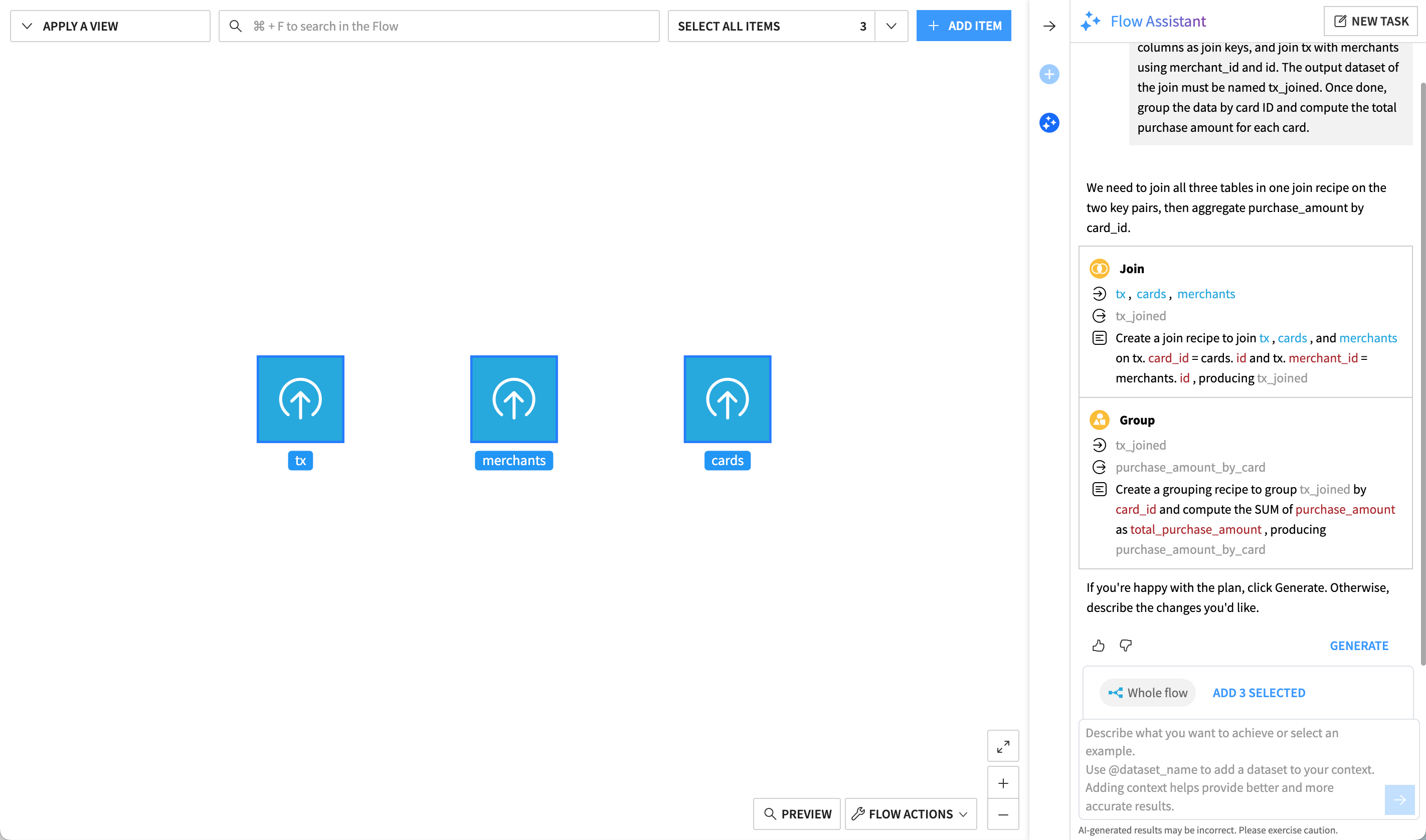
Task: Select the cards dataset node
Action: 727,399
